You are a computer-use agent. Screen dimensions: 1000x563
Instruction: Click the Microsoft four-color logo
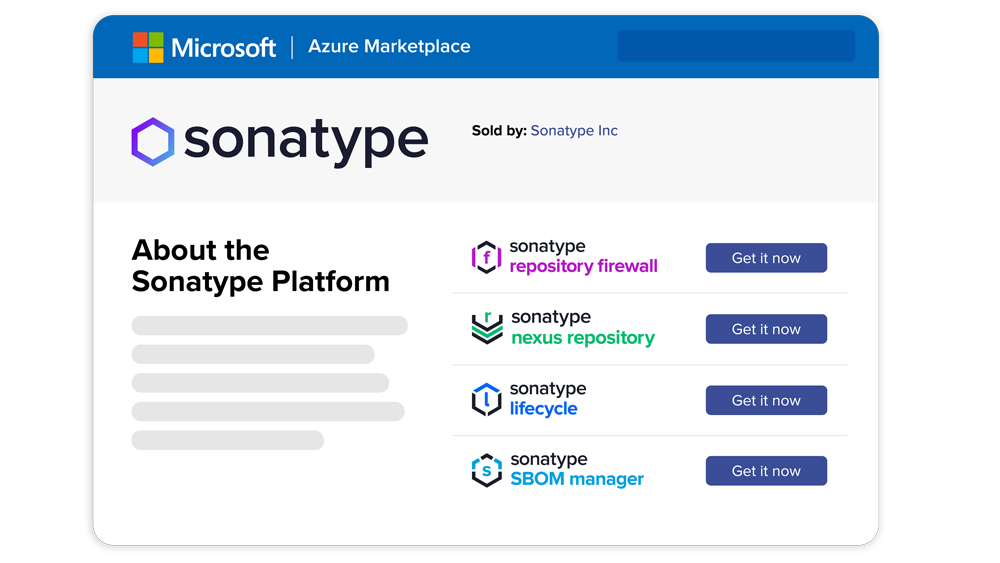148,47
